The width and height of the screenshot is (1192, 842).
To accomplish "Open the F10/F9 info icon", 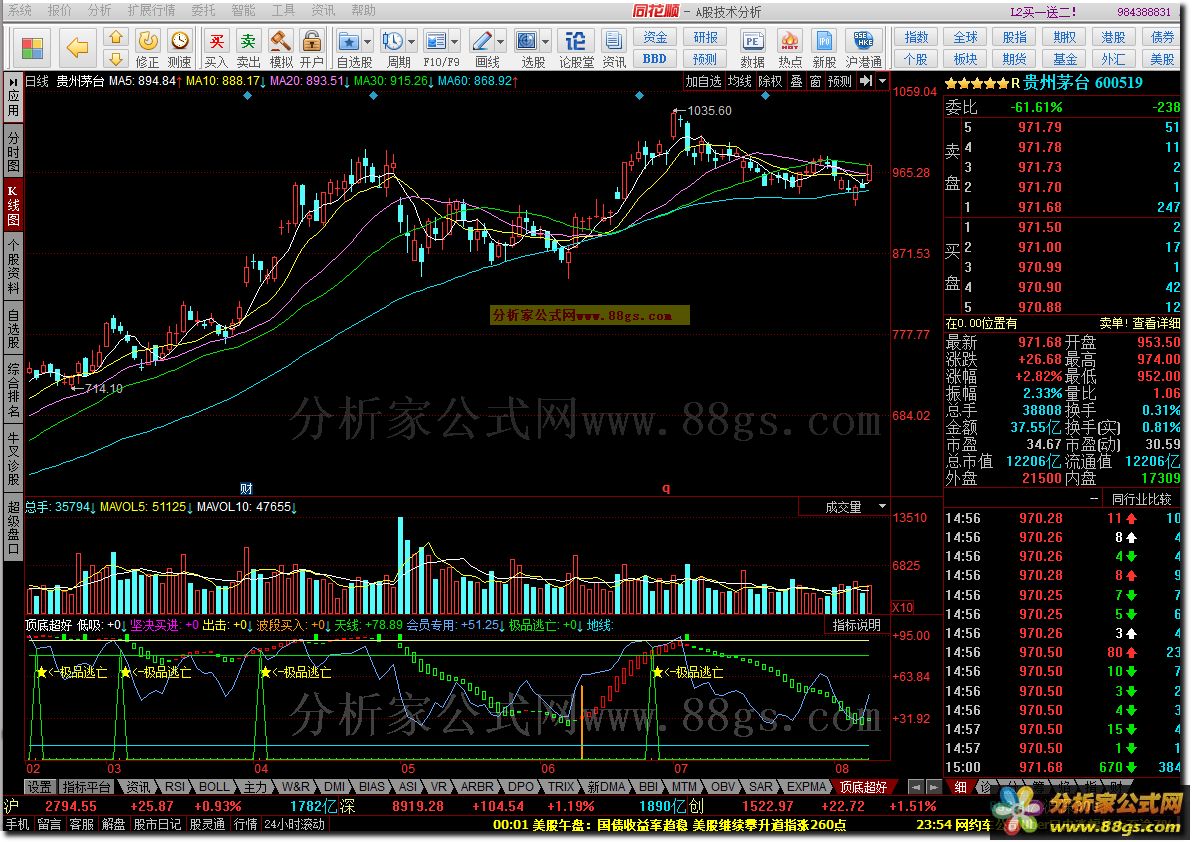I will coord(436,49).
